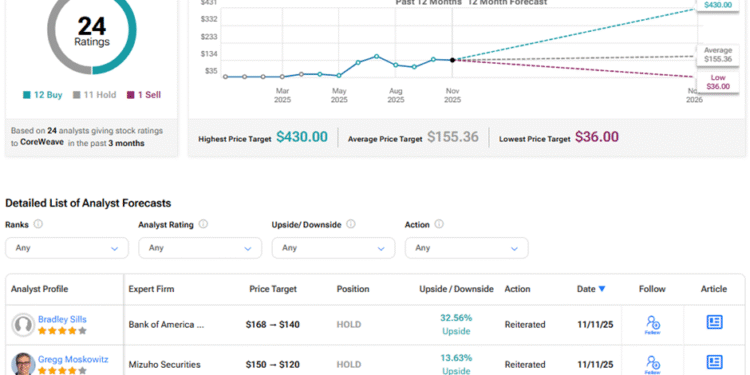The image size is (750, 375).
Task: Click the Low $36.00 forecast label
Action: pyautogui.click(x=718, y=82)
